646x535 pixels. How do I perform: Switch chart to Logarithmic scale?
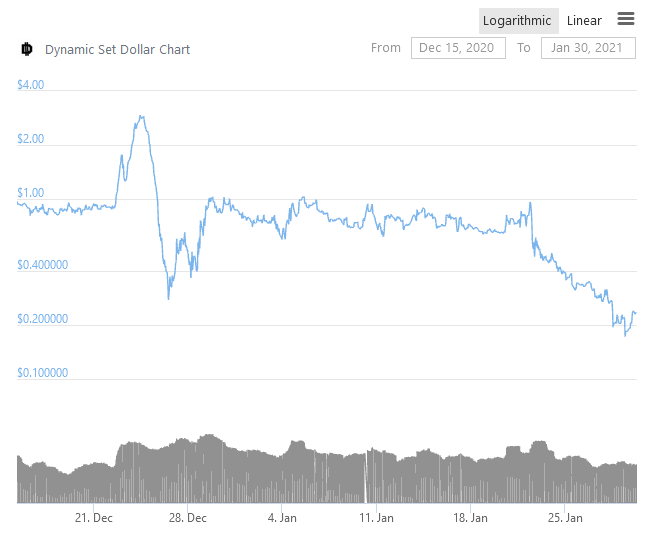pyautogui.click(x=517, y=21)
